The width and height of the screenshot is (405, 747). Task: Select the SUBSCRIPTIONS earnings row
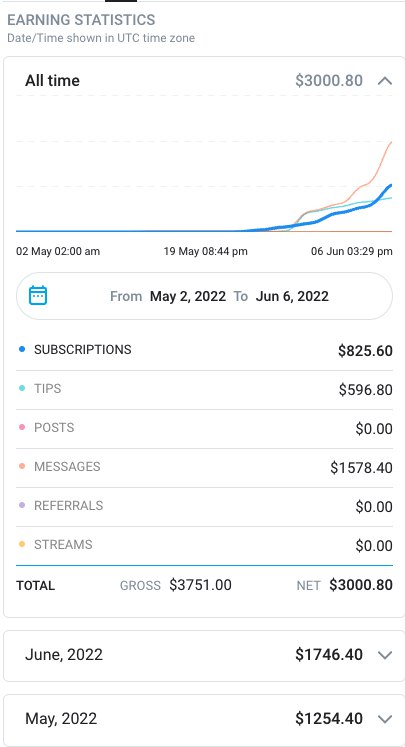pyautogui.click(x=204, y=351)
